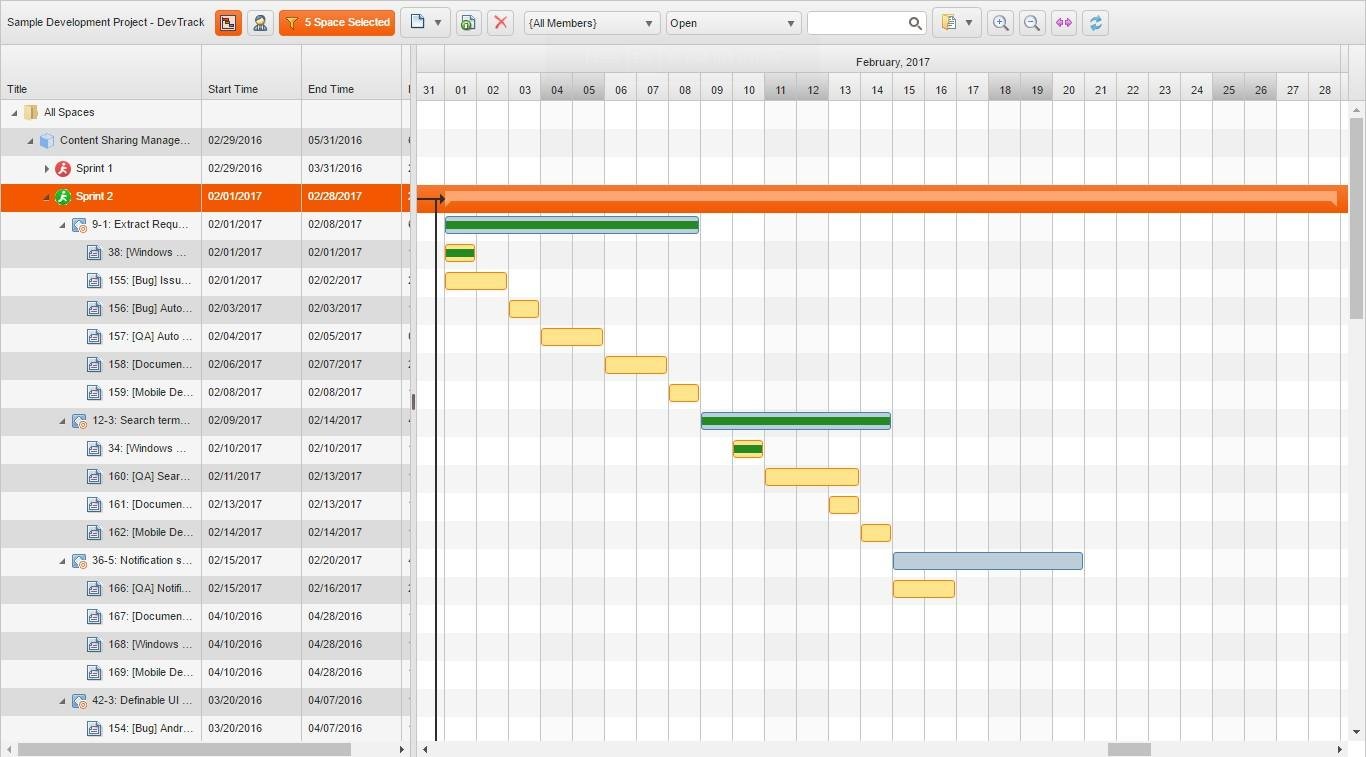The width and height of the screenshot is (1366, 757).
Task: Click the Gantt chart horizontal scrollbar thumb
Action: click(x=1129, y=749)
